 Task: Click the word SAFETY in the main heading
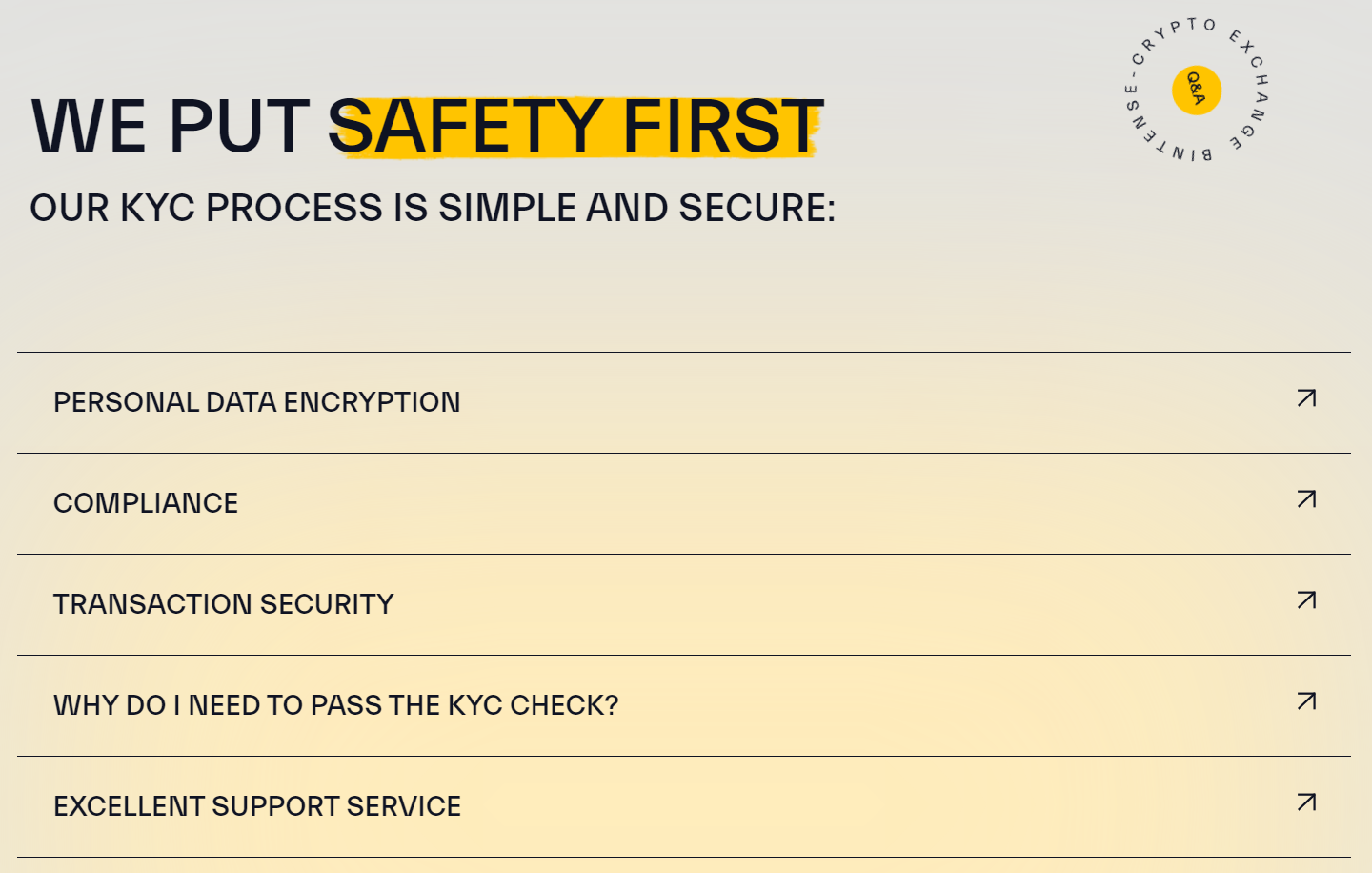coord(466,126)
